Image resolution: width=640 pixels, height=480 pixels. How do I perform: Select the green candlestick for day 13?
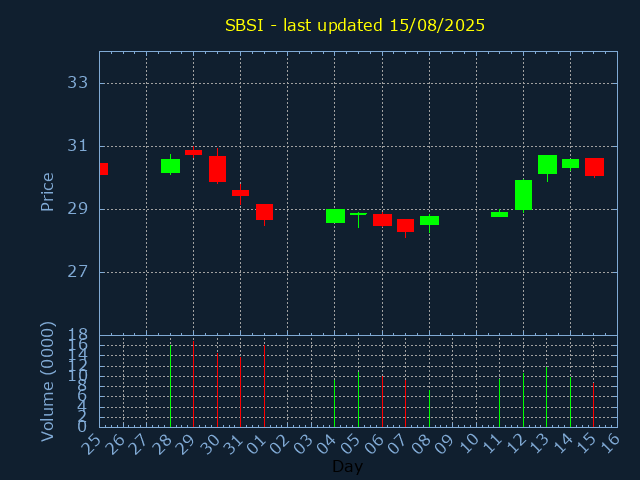point(547,164)
